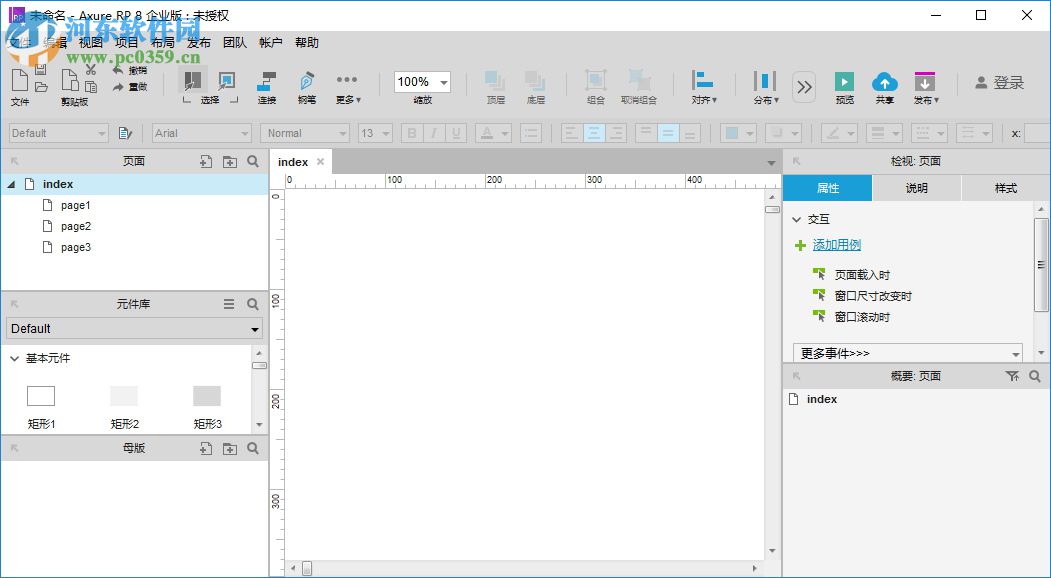Click the search icon in 页面 panel
This screenshot has width=1051, height=578.
(253, 161)
